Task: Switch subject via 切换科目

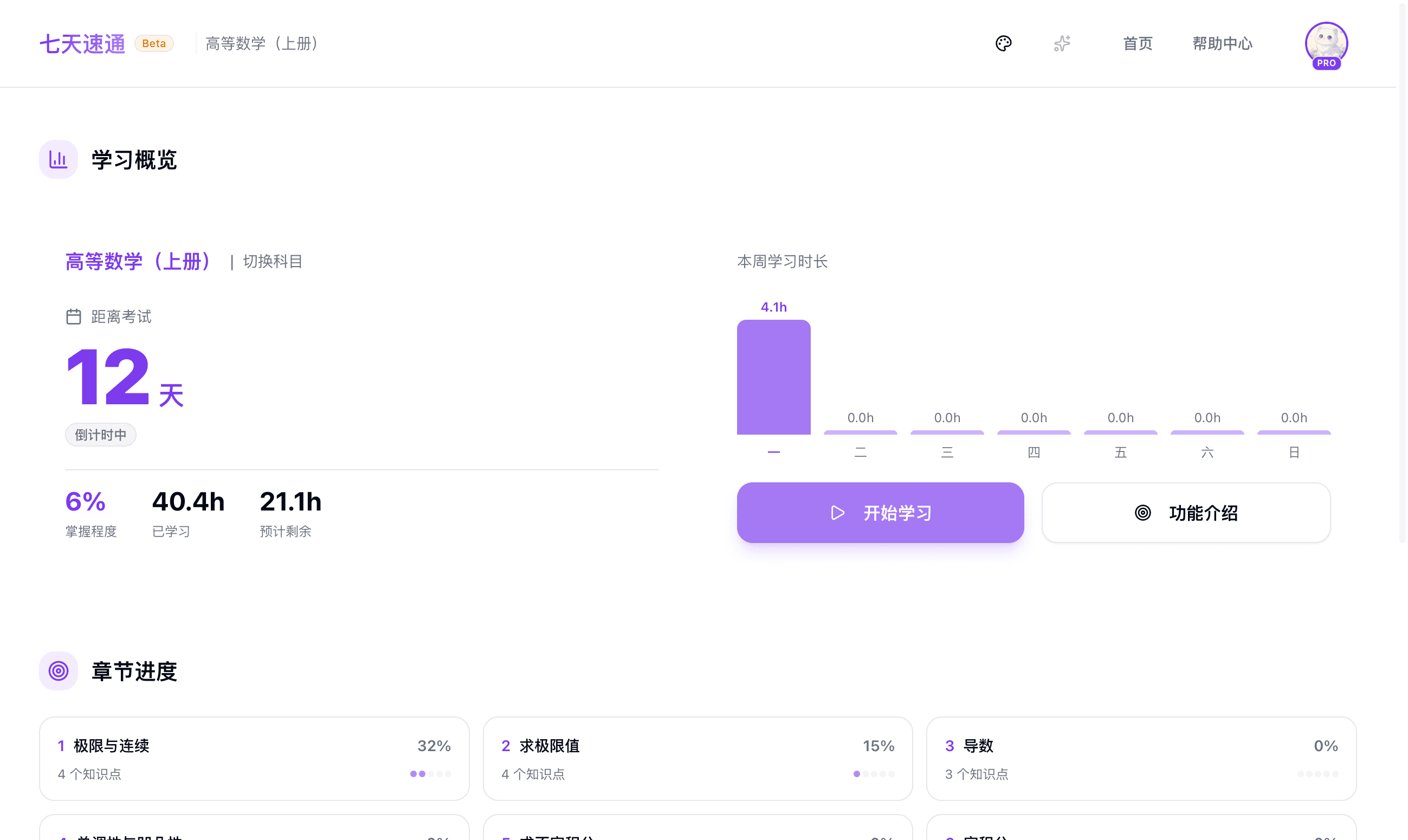Action: click(273, 262)
